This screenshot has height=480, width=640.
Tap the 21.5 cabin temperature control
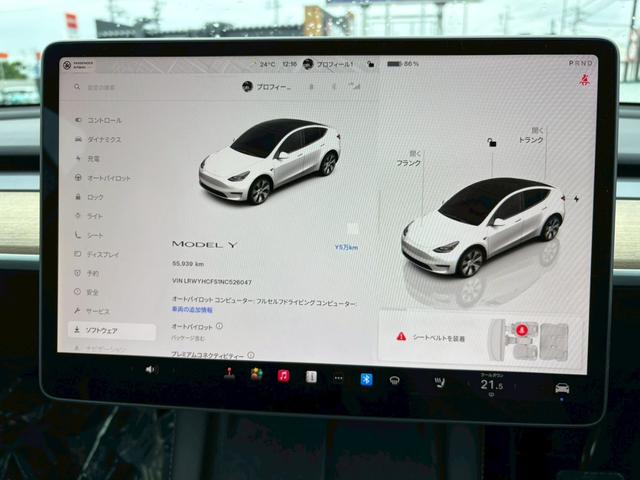coord(490,384)
